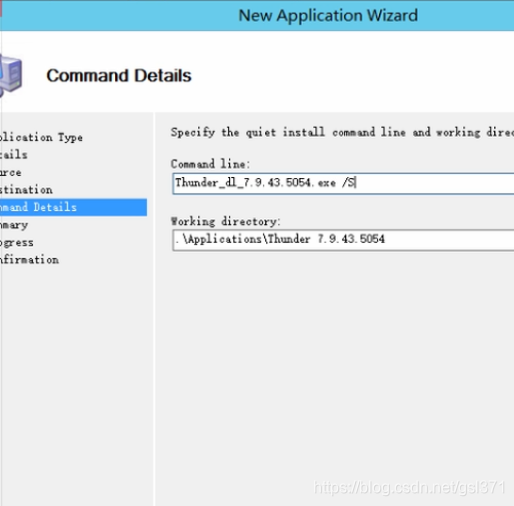514x506 pixels.
Task: Select the Source wizard step
Action: coord(11,172)
